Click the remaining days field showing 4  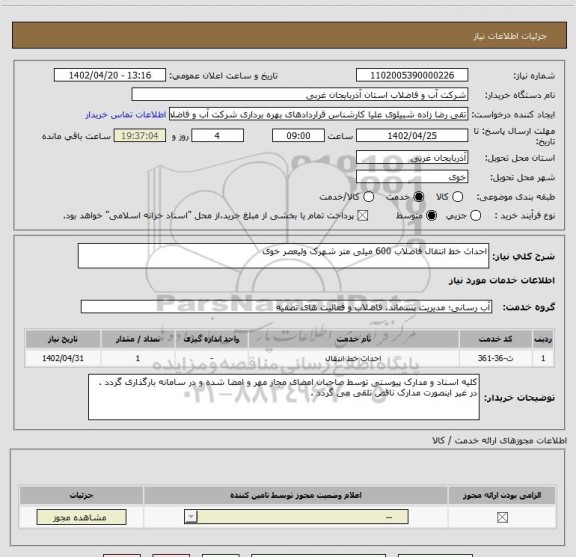click(x=217, y=136)
